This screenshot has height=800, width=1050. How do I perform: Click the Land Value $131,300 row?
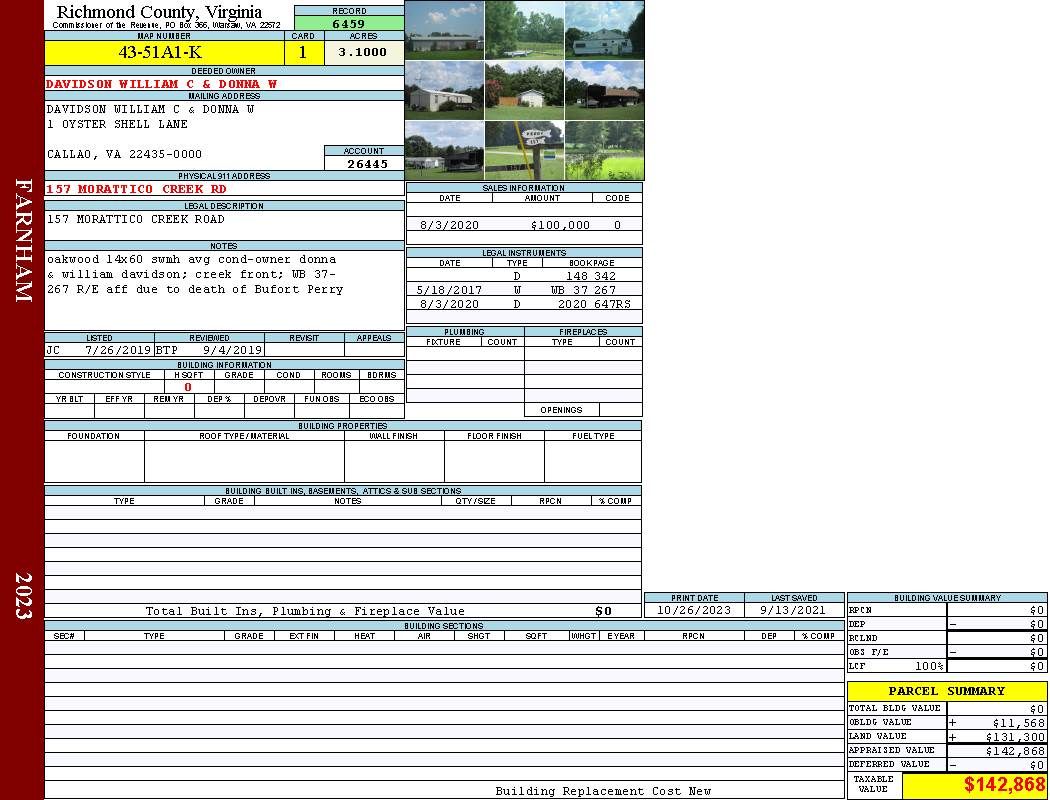coord(946,736)
